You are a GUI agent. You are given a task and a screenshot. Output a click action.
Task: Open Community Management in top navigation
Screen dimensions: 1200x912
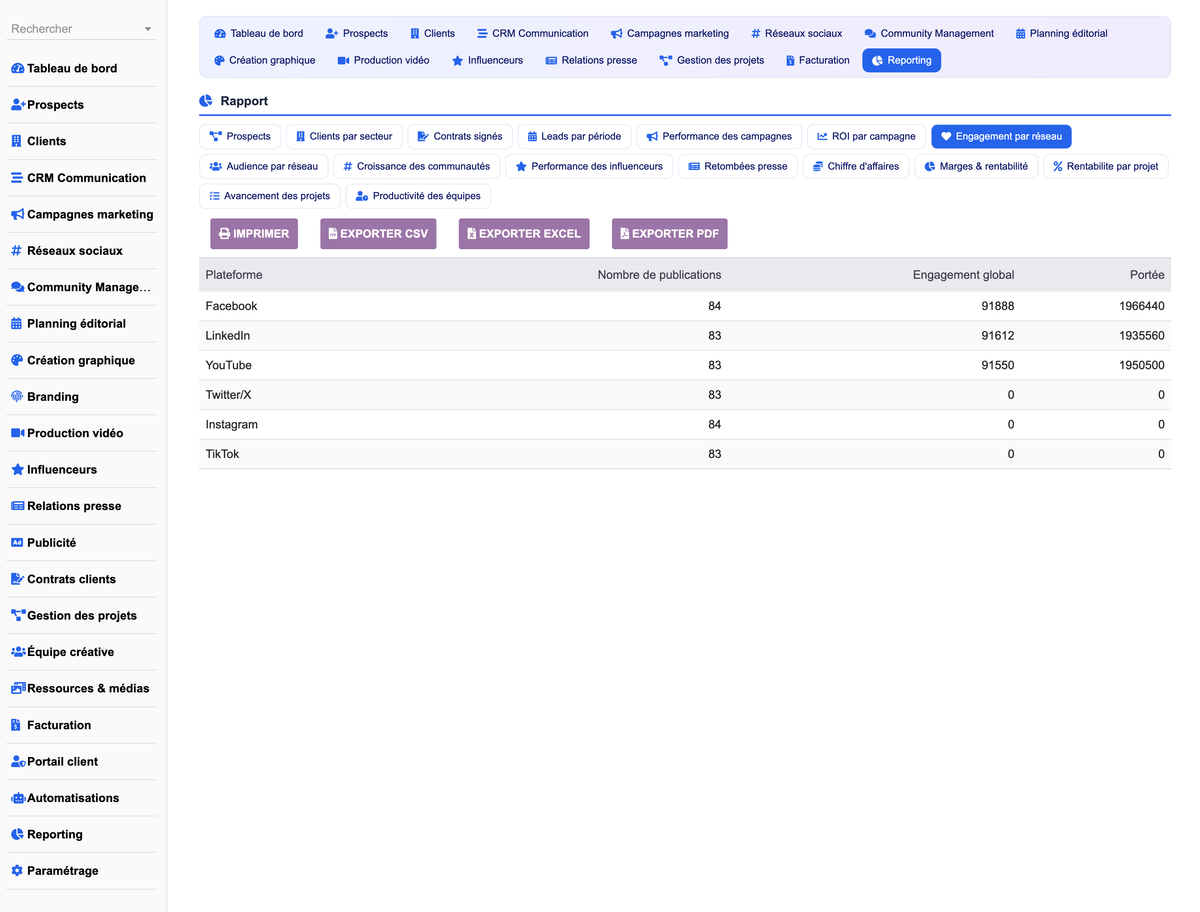pos(929,34)
